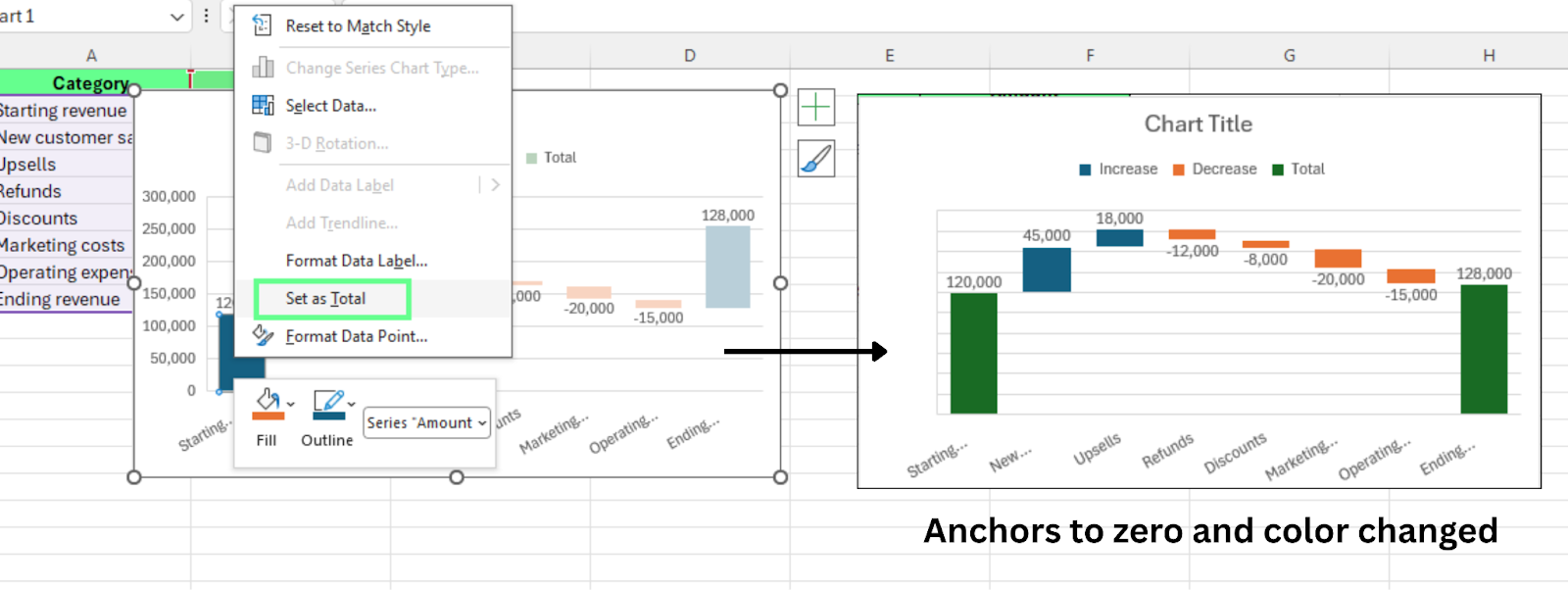Open the Chart Styles paintbrush button

tap(816, 158)
